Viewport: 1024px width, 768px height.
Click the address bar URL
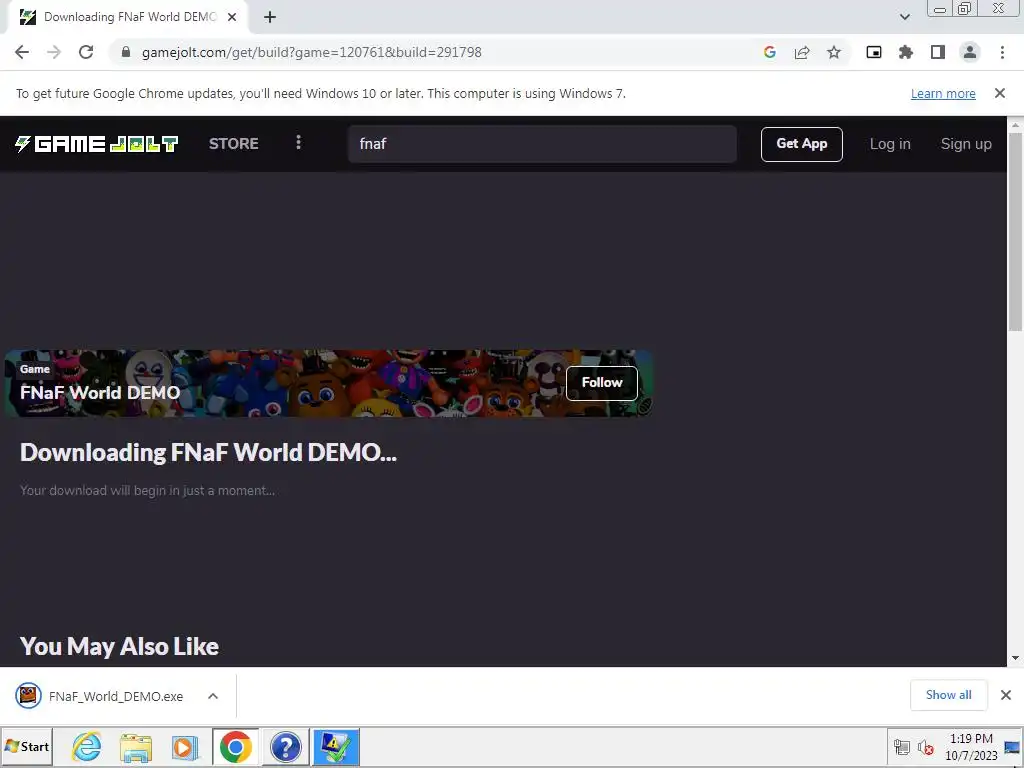pyautogui.click(x=312, y=52)
